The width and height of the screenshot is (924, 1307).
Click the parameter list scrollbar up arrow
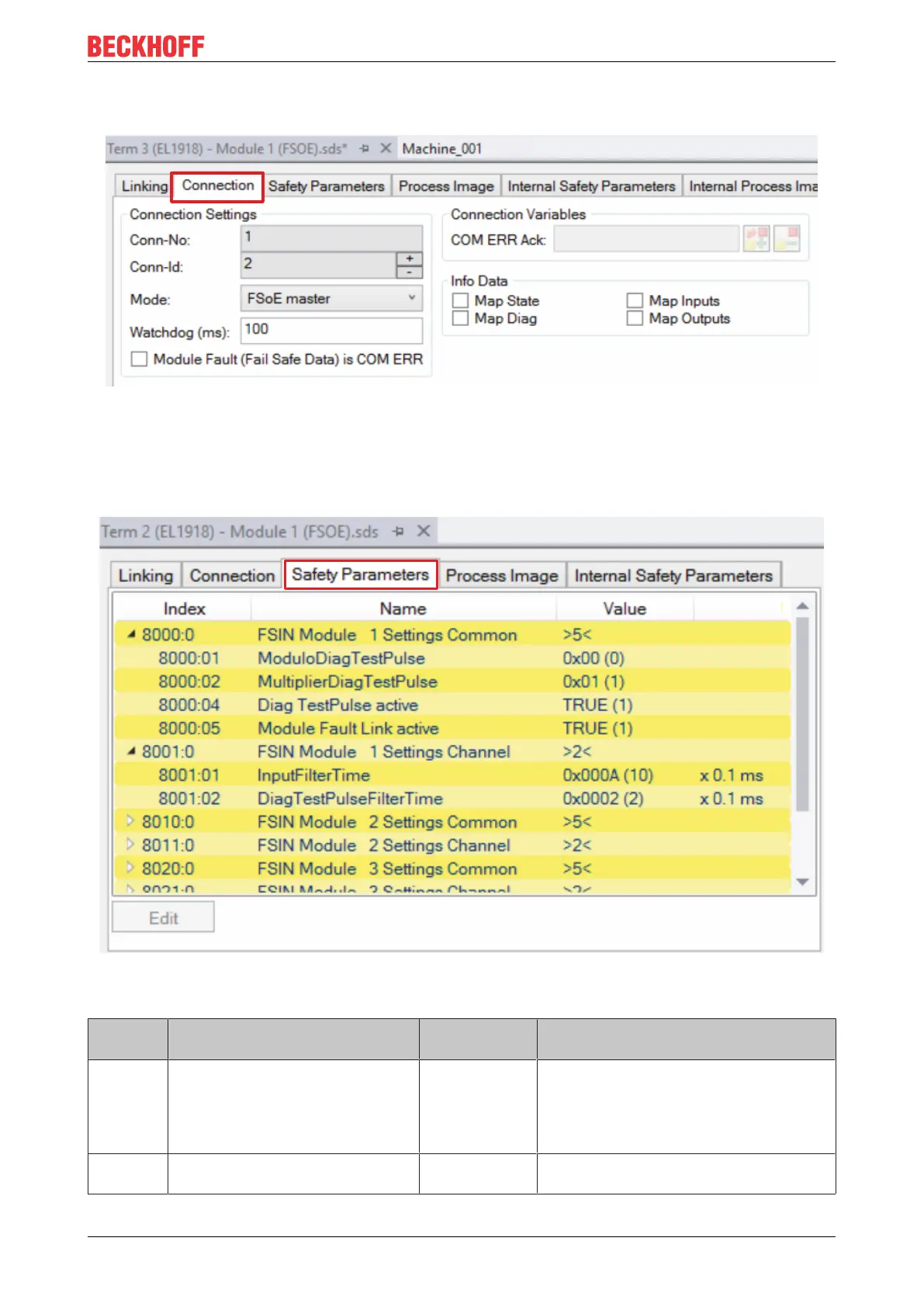click(803, 605)
